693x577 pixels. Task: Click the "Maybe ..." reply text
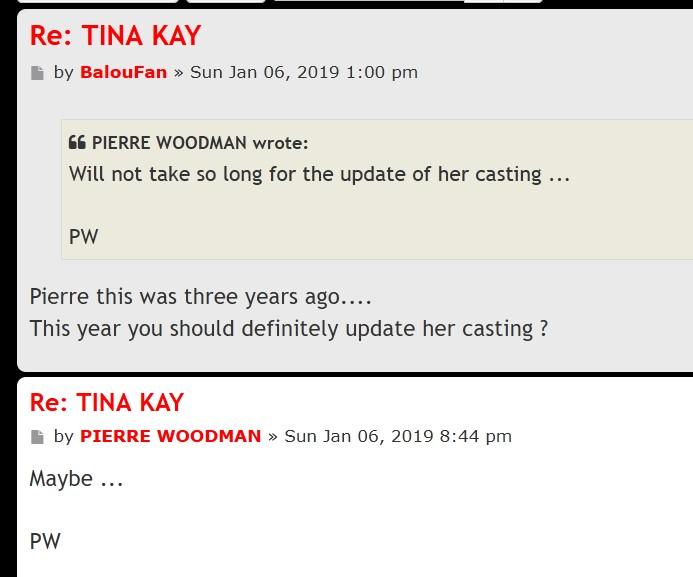point(76,479)
